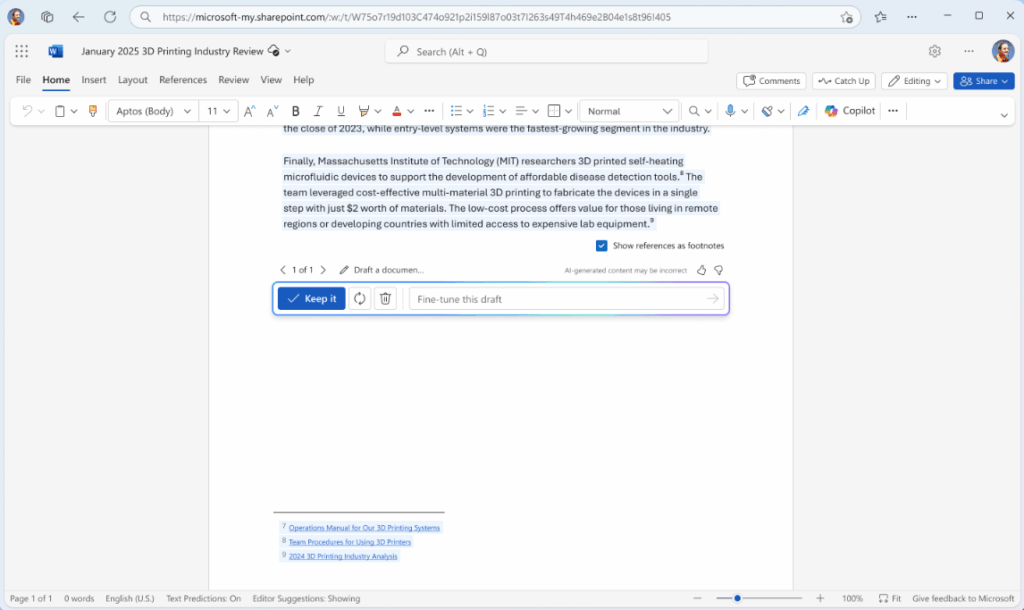Switch to the Layout tab
1024x610 pixels.
[x=133, y=80]
